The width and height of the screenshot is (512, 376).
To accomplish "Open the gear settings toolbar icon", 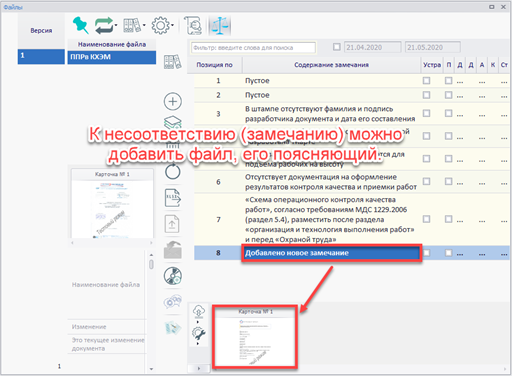I will [161, 25].
